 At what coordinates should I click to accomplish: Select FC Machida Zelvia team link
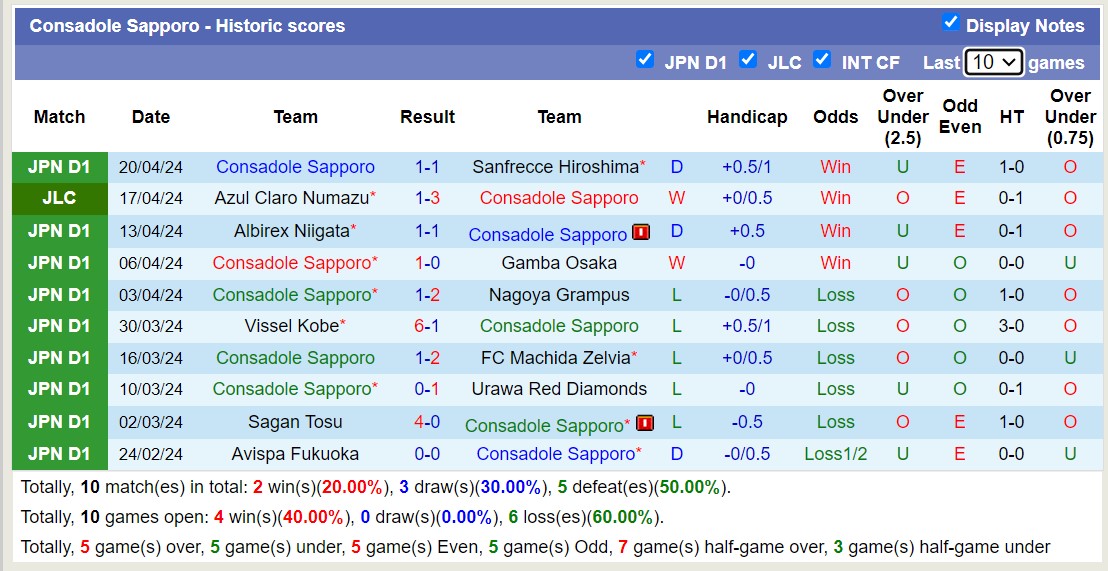click(555, 358)
